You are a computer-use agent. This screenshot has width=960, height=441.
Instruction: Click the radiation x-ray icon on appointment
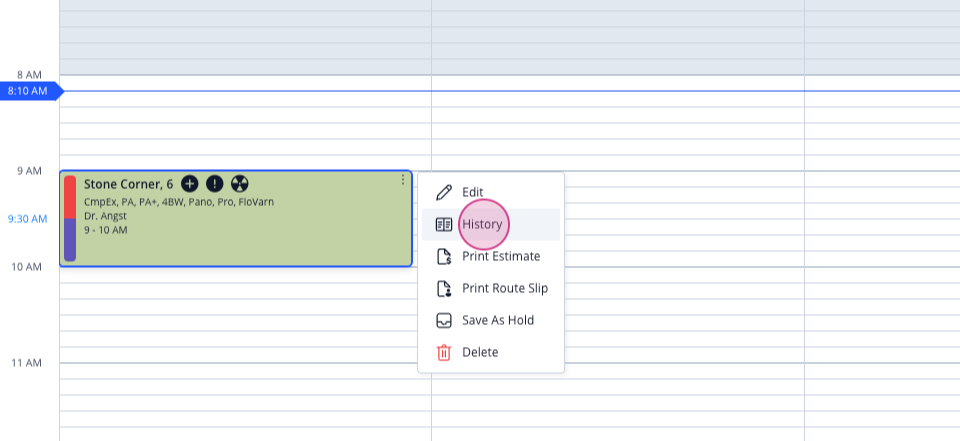[x=239, y=183]
